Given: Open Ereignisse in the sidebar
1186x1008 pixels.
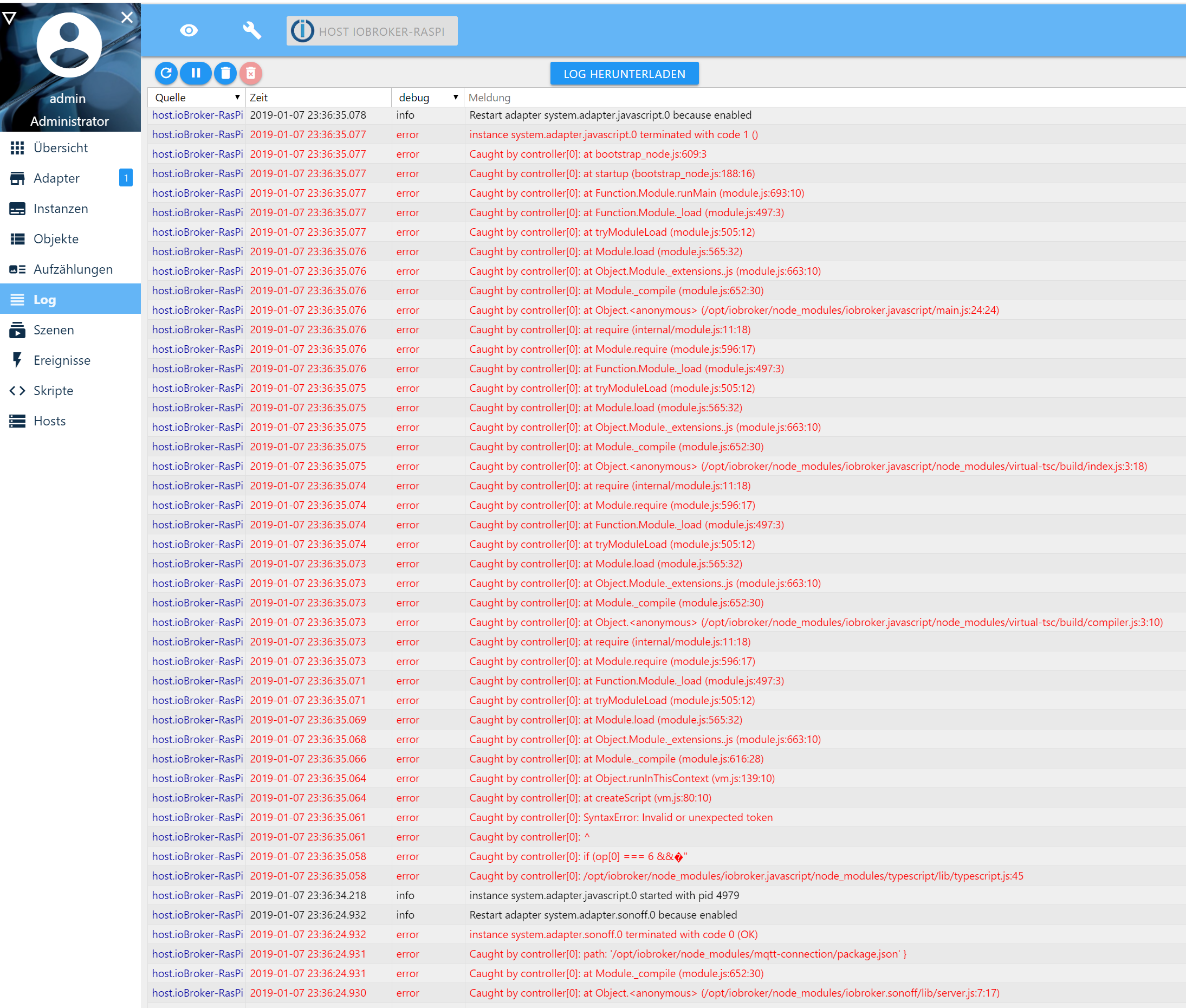Looking at the screenshot, I should [70, 360].
